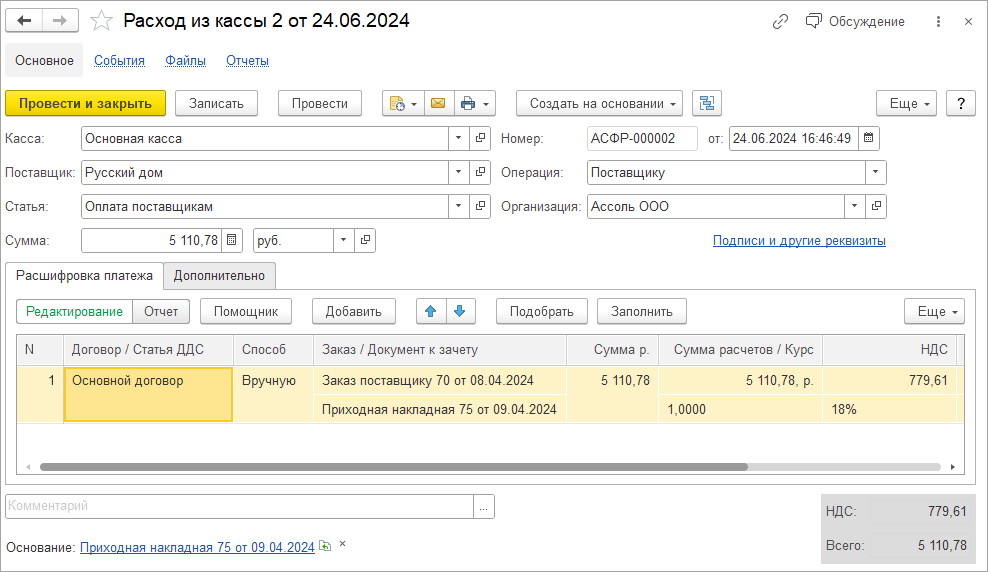Expand the Операция dropdown list

coord(876,172)
